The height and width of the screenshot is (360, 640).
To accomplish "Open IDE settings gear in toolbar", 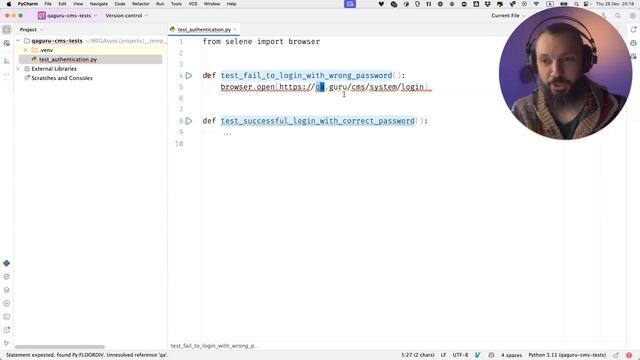I will 632,16.
